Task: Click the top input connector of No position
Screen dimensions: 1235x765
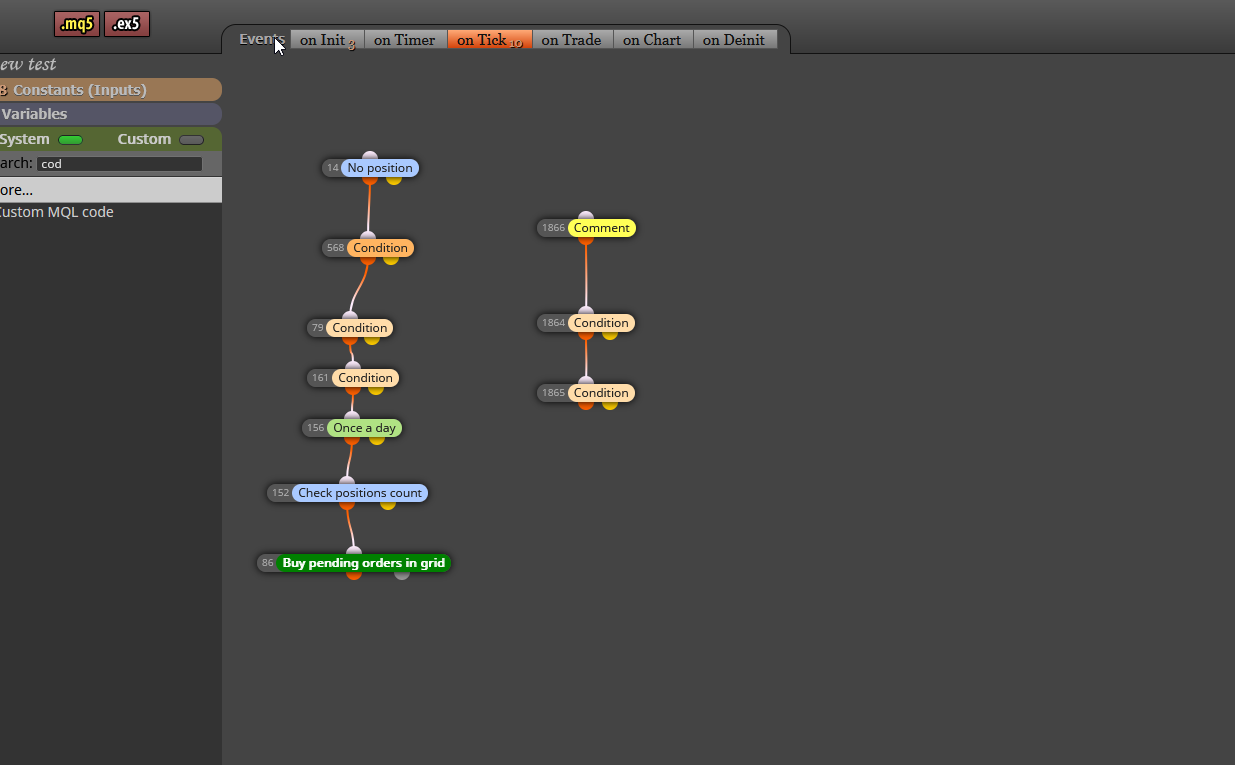Action: coord(370,156)
